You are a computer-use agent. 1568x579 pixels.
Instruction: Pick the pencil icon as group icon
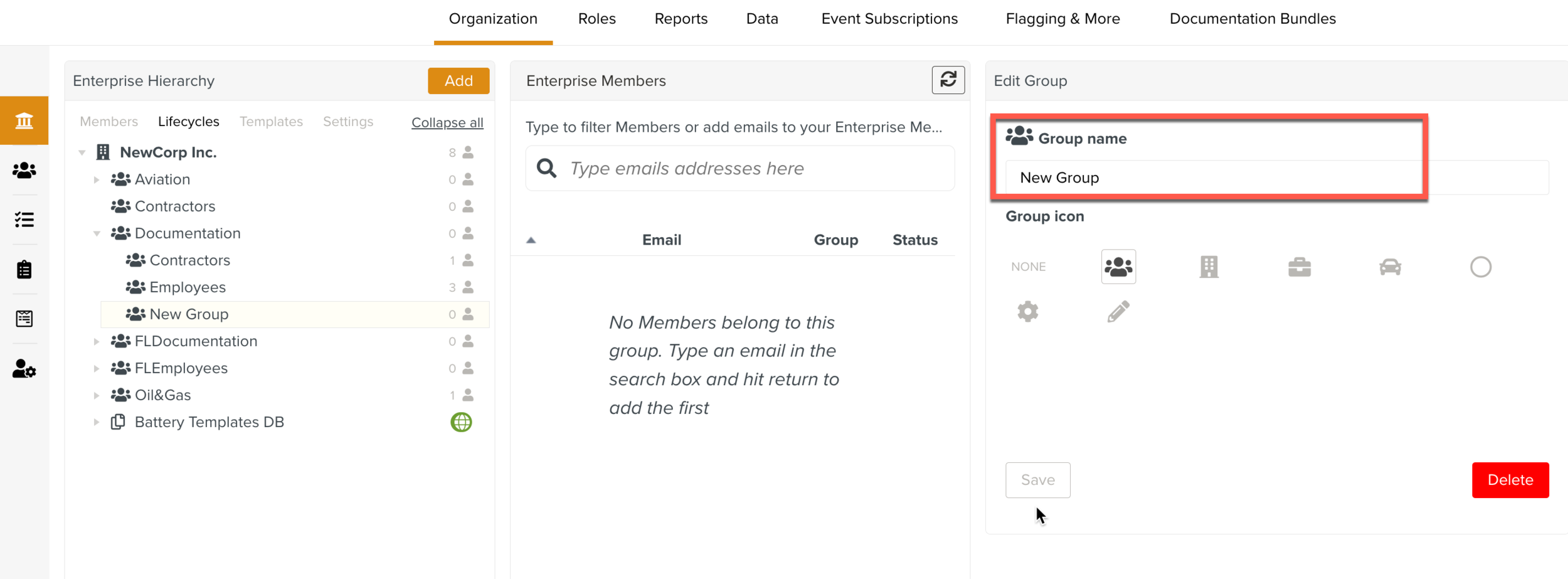click(1118, 311)
